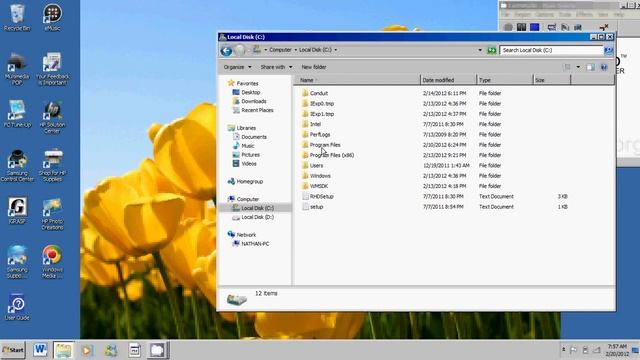The height and width of the screenshot is (360, 640).
Task: Open Explorer help question mark icon
Action: [x=604, y=67]
